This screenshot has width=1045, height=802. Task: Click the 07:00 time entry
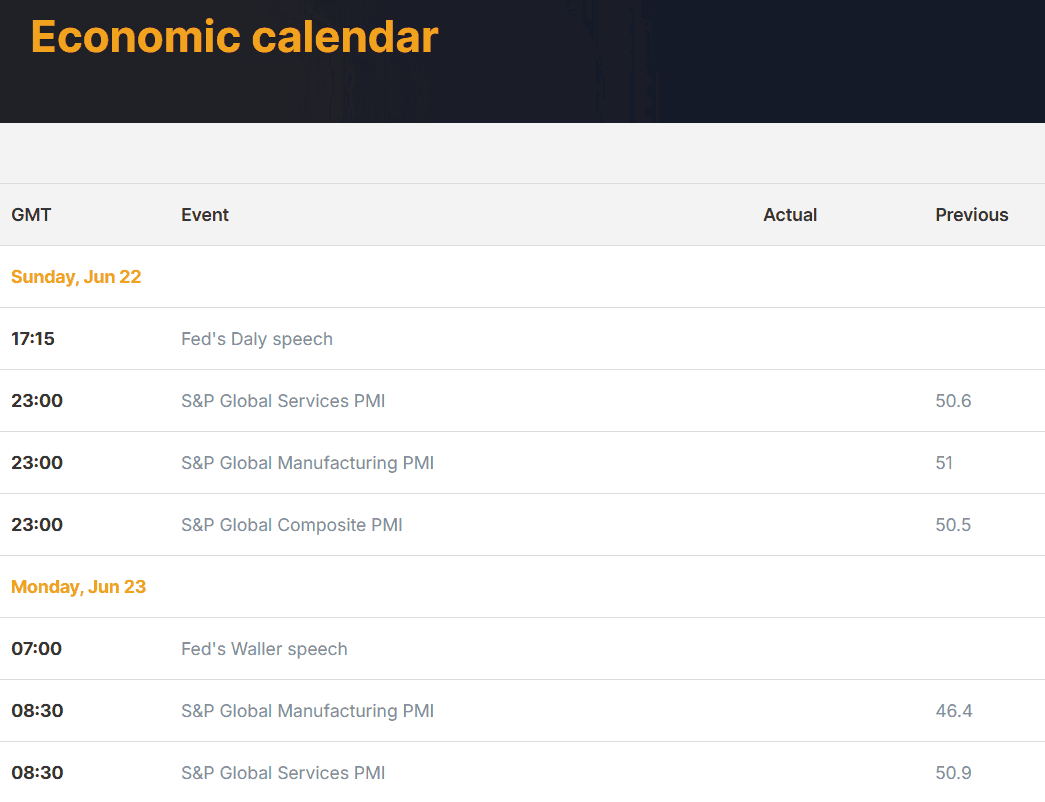tap(36, 649)
